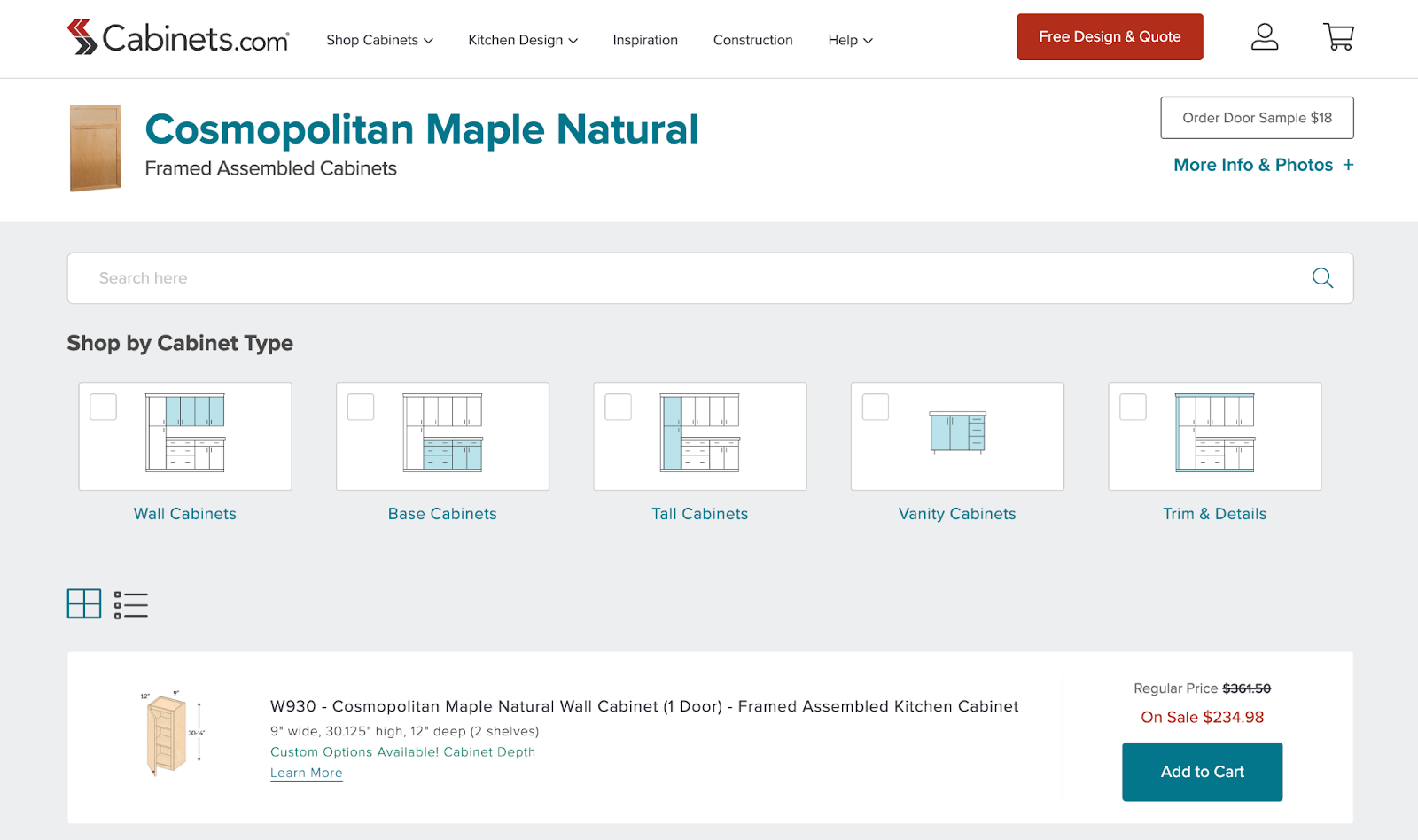The height and width of the screenshot is (840, 1418).
Task: Click the Tall Cabinets diagram image
Action: (700, 432)
